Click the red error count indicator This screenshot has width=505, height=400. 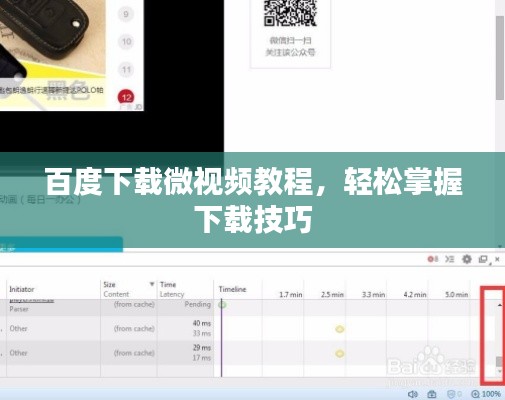(x=433, y=259)
